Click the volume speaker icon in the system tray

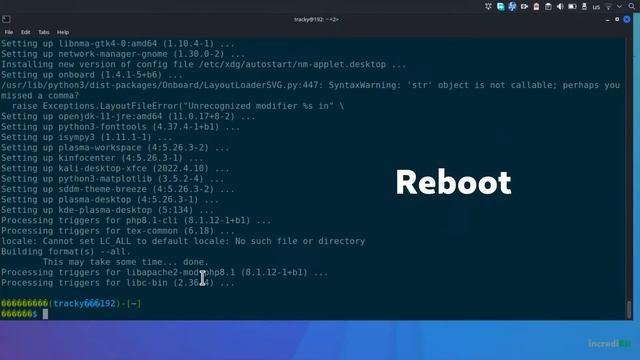point(560,7)
